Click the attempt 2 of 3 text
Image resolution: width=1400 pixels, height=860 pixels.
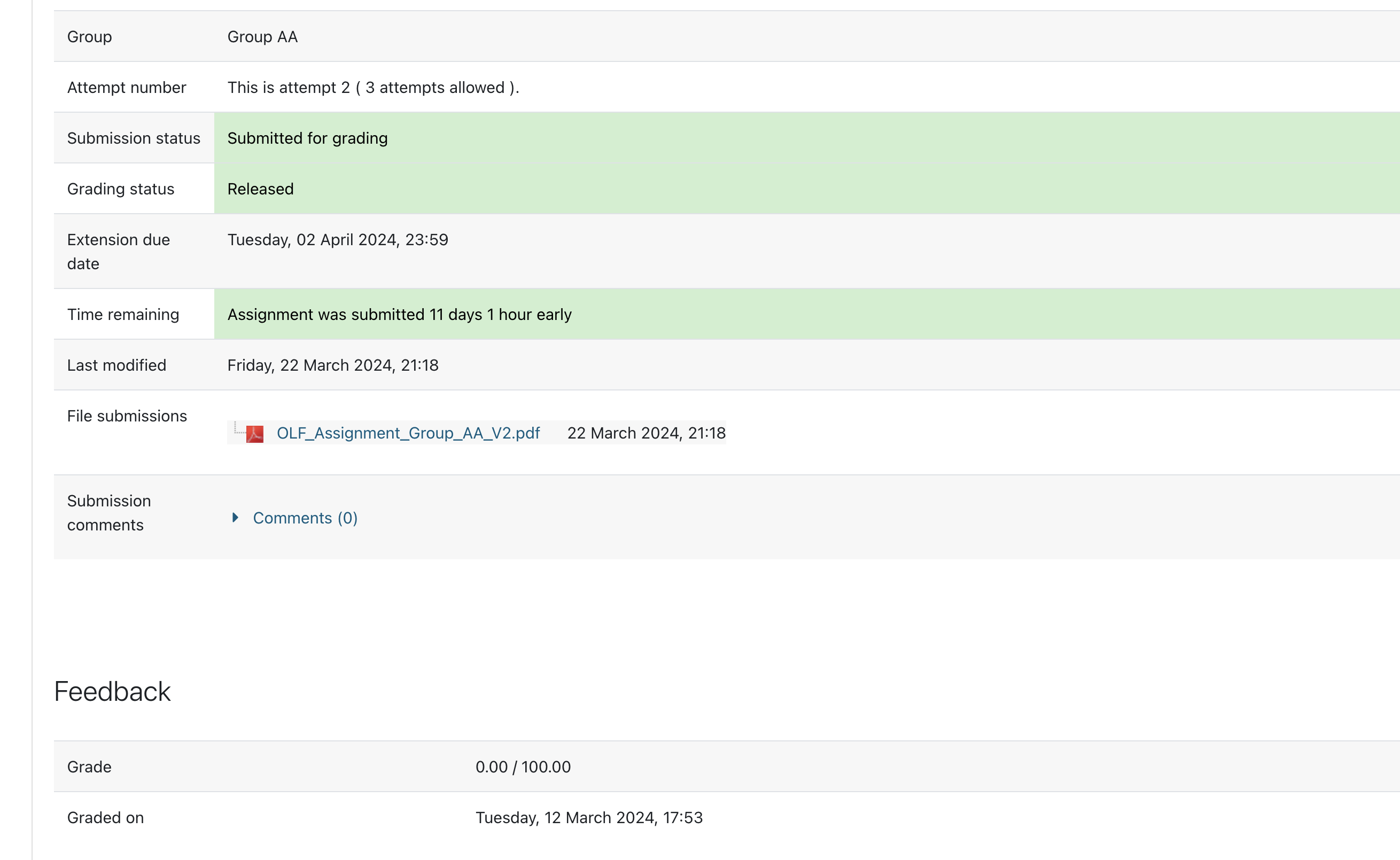click(x=373, y=88)
